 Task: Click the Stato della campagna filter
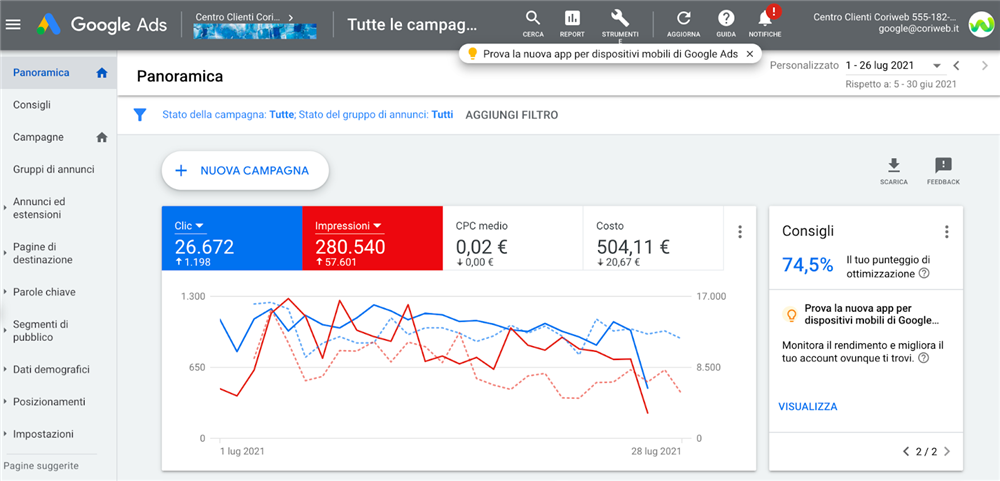tap(228, 115)
